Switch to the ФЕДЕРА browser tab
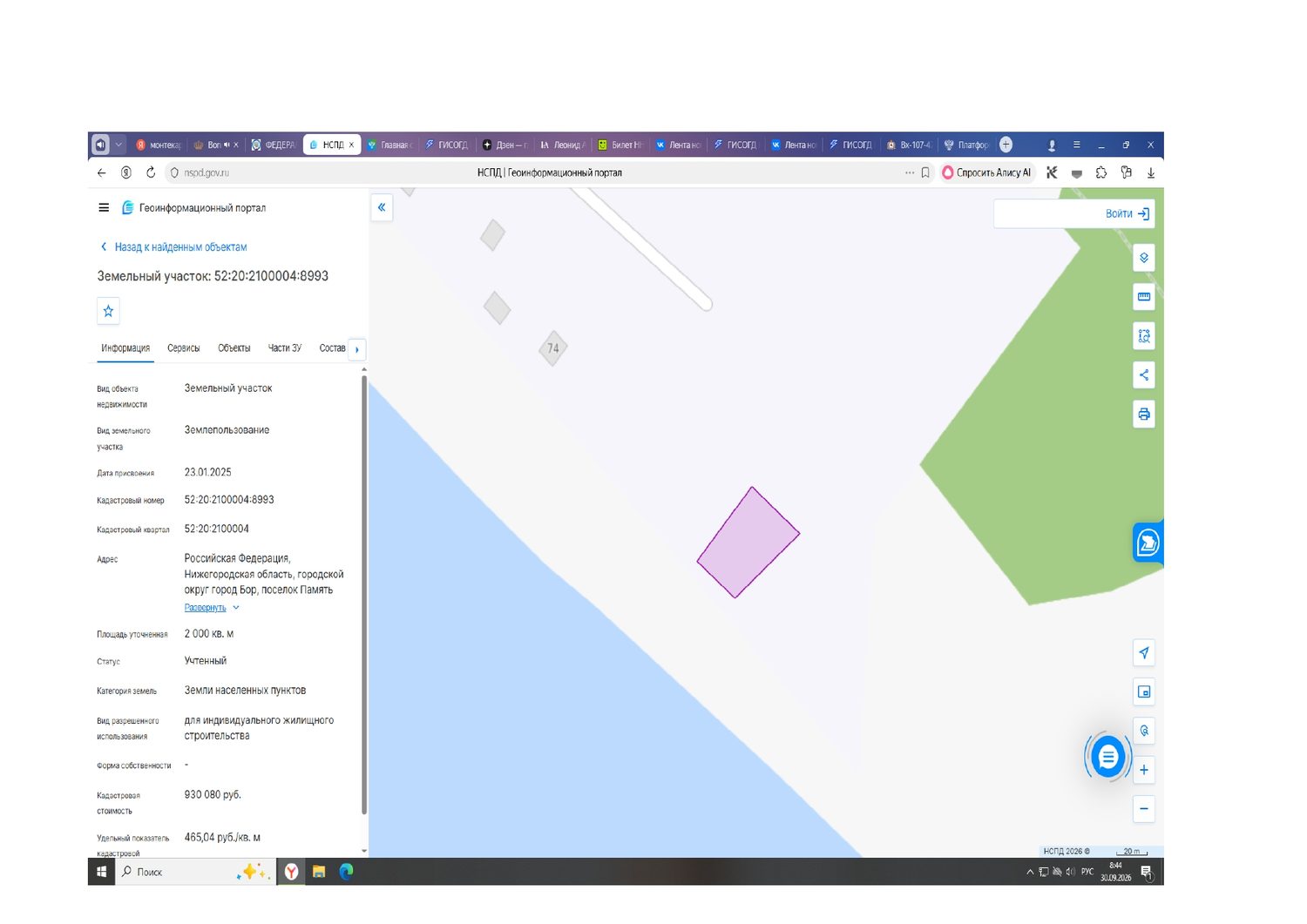This screenshot has width=1307, height=924. coord(273,145)
